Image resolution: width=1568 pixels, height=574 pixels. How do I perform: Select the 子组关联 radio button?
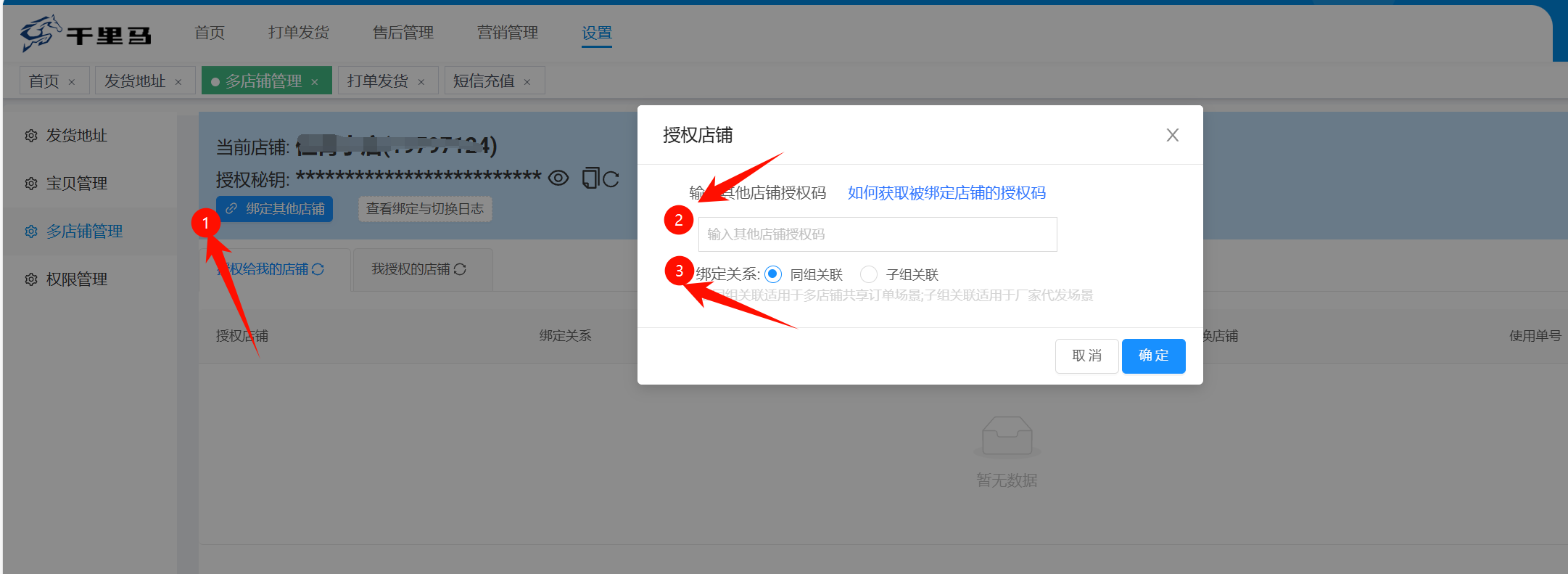tap(868, 274)
